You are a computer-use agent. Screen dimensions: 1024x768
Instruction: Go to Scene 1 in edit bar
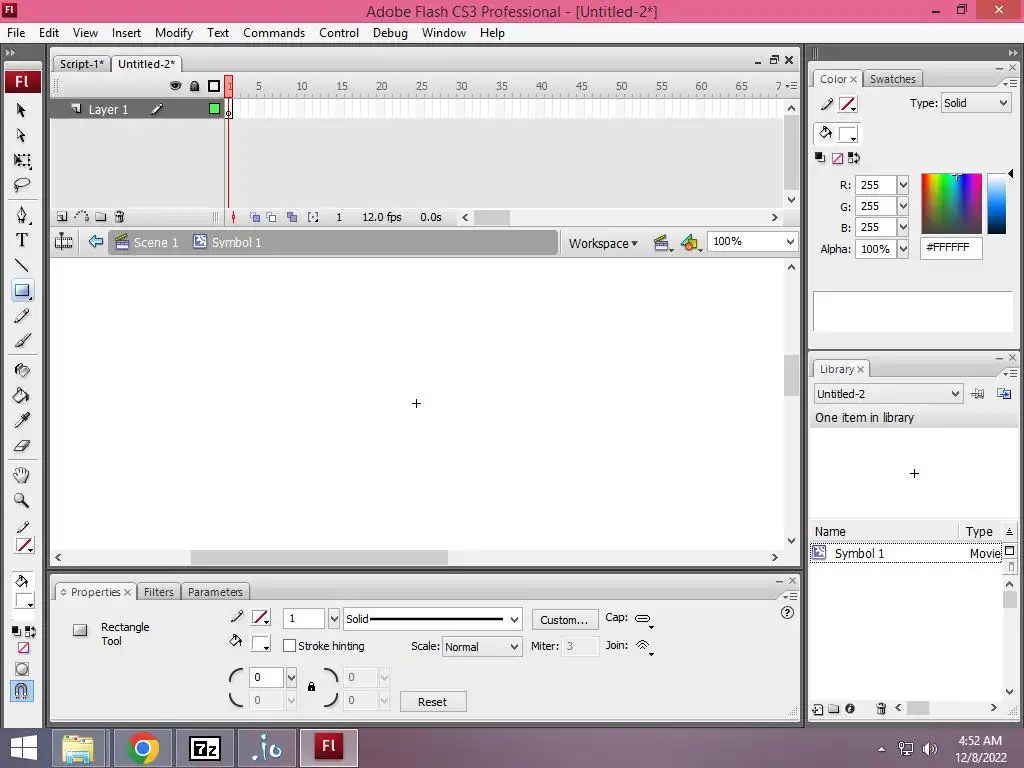[x=147, y=242]
